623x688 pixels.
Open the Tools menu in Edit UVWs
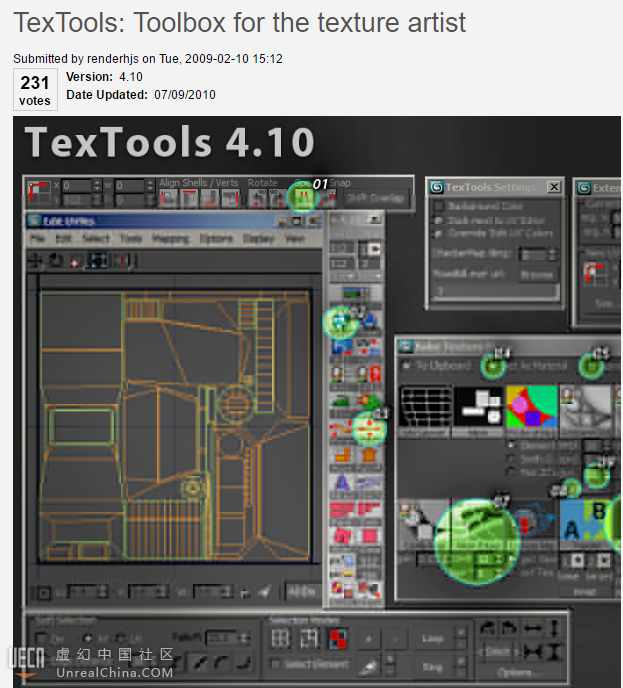(x=131, y=239)
